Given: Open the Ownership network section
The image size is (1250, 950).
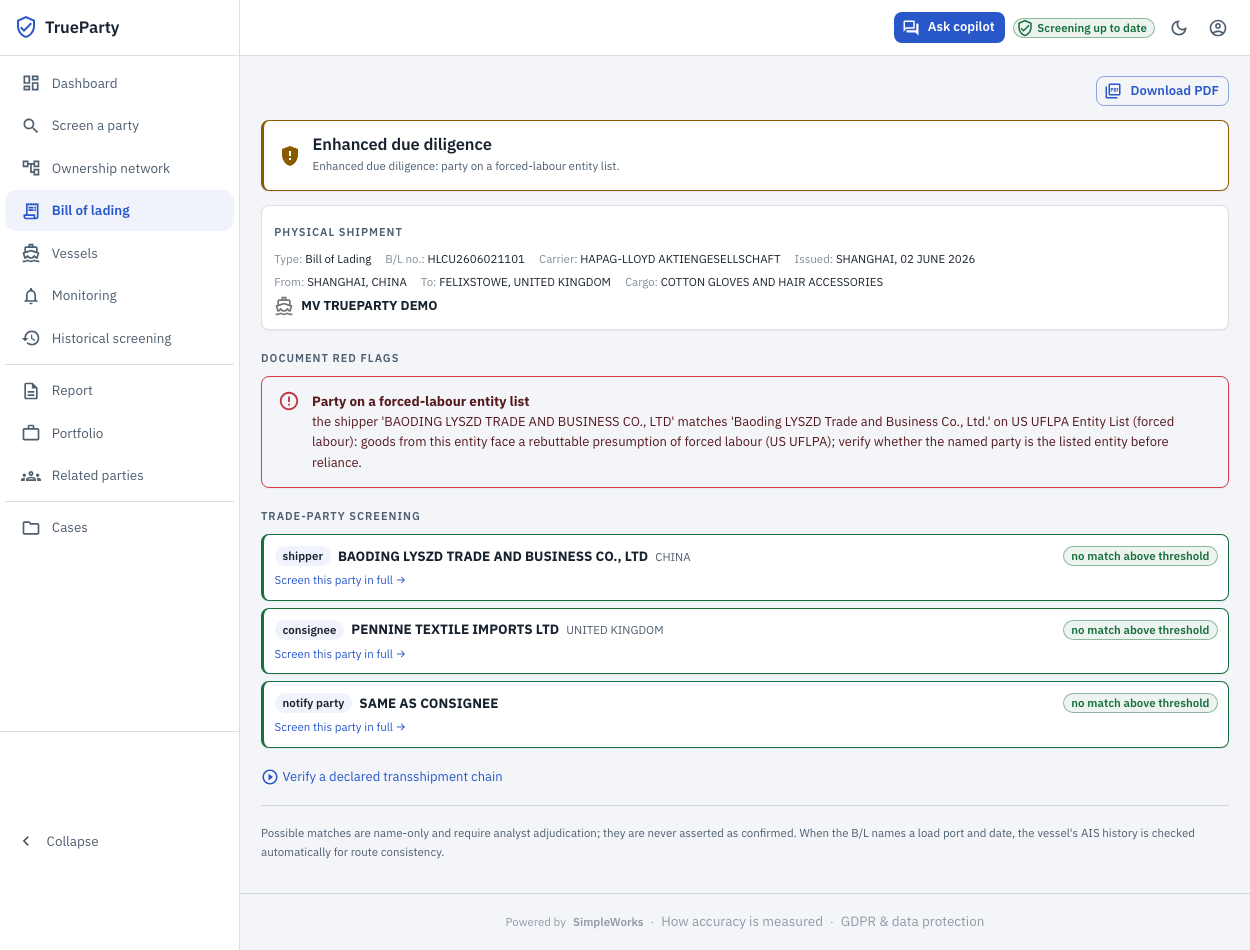Looking at the screenshot, I should click(x=119, y=168).
